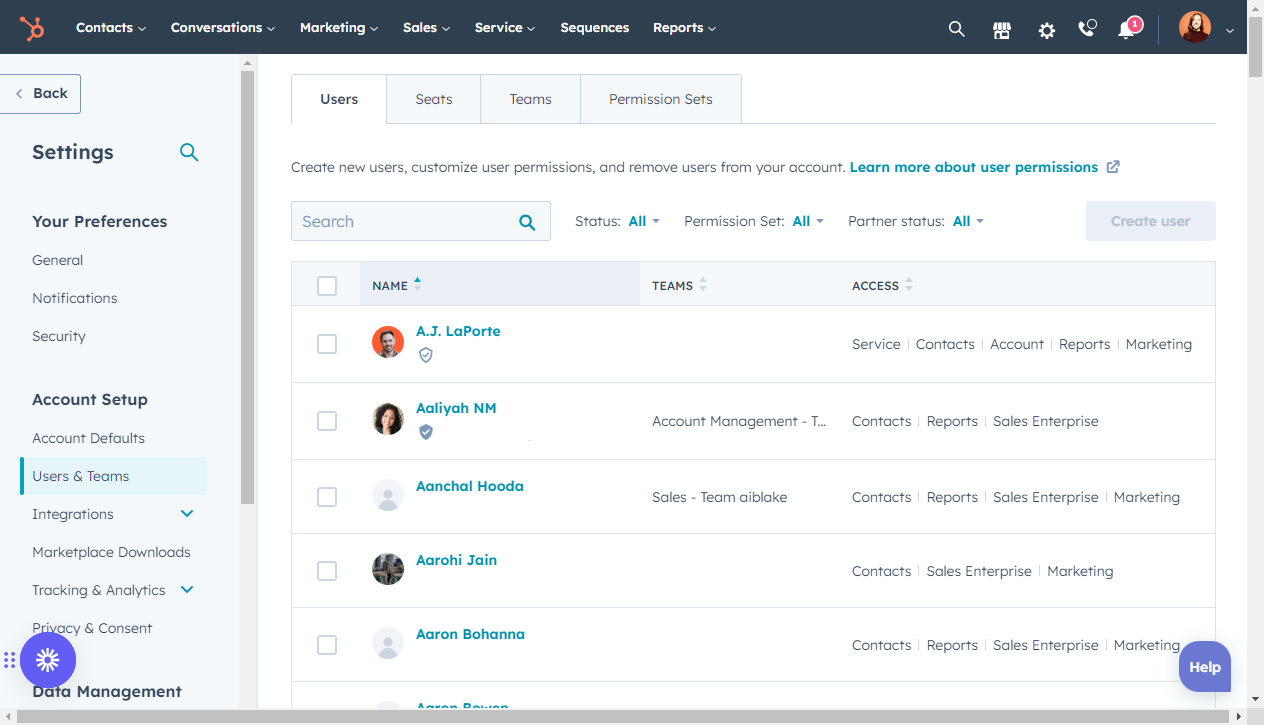Open the Contacts navigation dropdown
Viewport: 1264px width, 725px height.
pos(111,28)
